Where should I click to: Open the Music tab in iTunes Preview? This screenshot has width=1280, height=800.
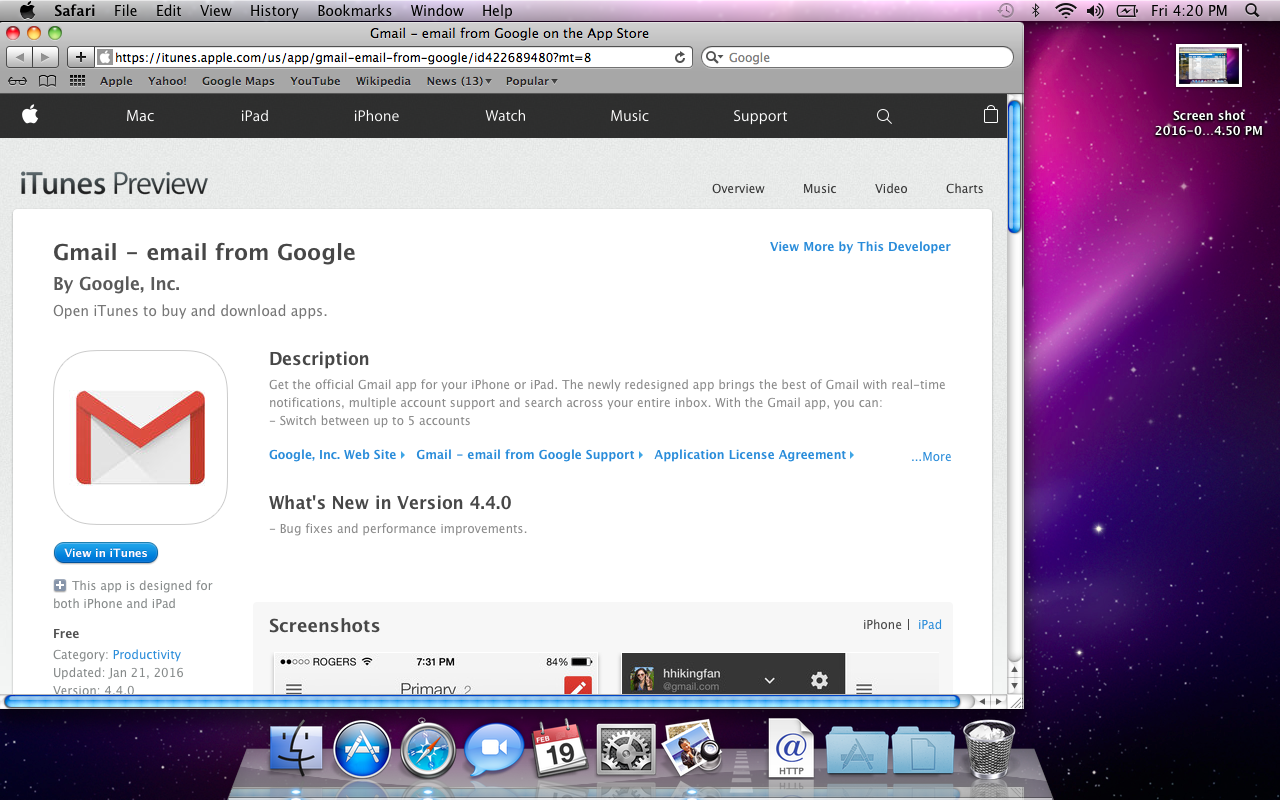(819, 188)
